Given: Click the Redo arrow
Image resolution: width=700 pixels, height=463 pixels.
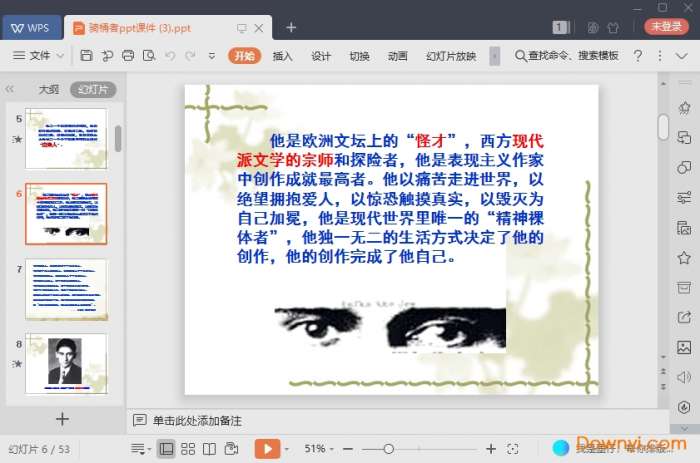Looking at the screenshot, I should (x=191, y=56).
